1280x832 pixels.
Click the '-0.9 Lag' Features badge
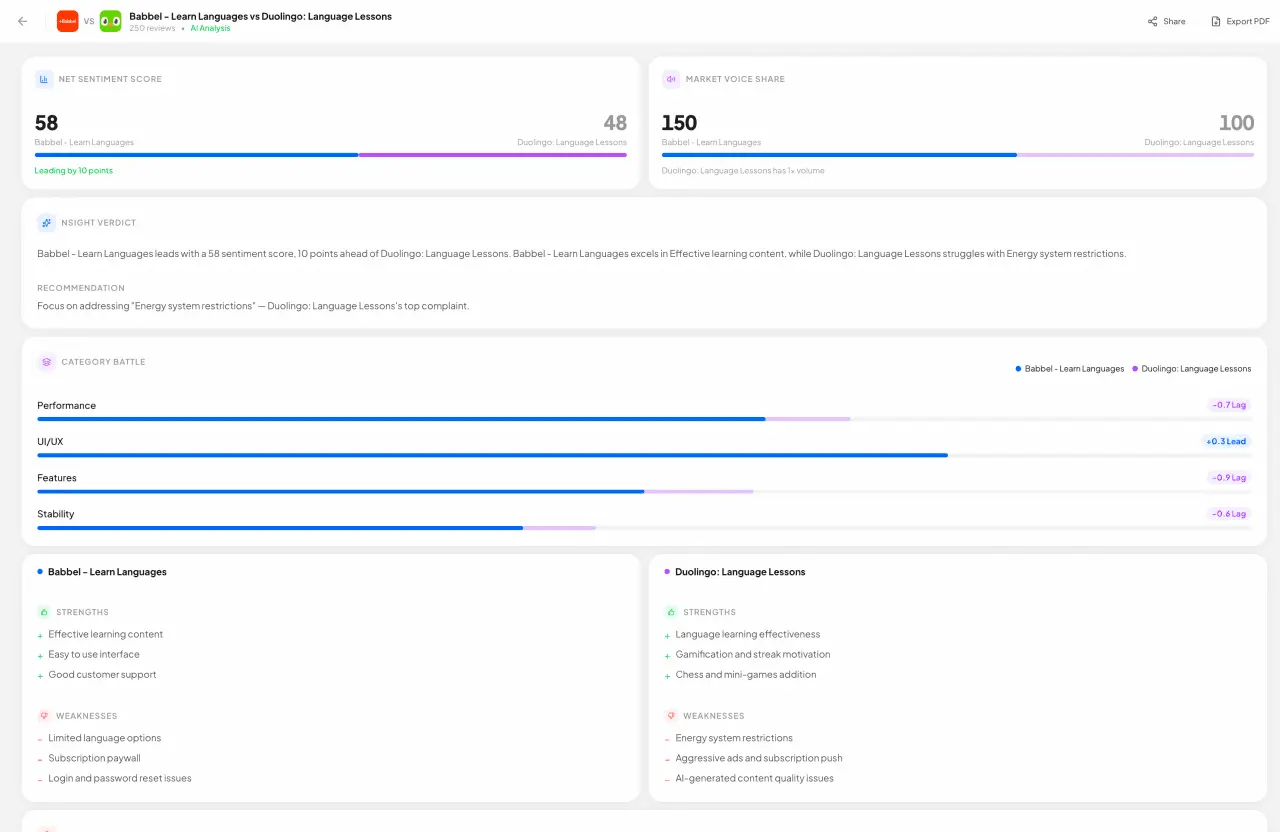[1229, 477]
